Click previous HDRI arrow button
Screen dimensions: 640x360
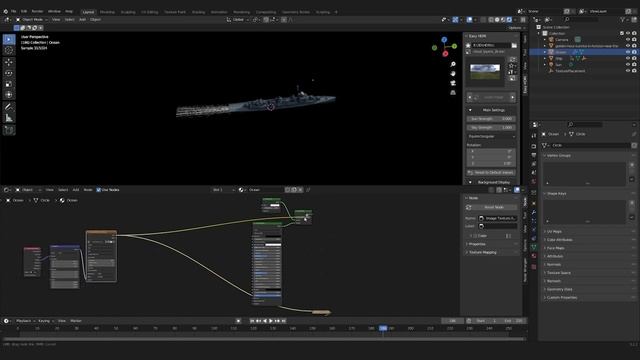pyautogui.click(x=470, y=98)
